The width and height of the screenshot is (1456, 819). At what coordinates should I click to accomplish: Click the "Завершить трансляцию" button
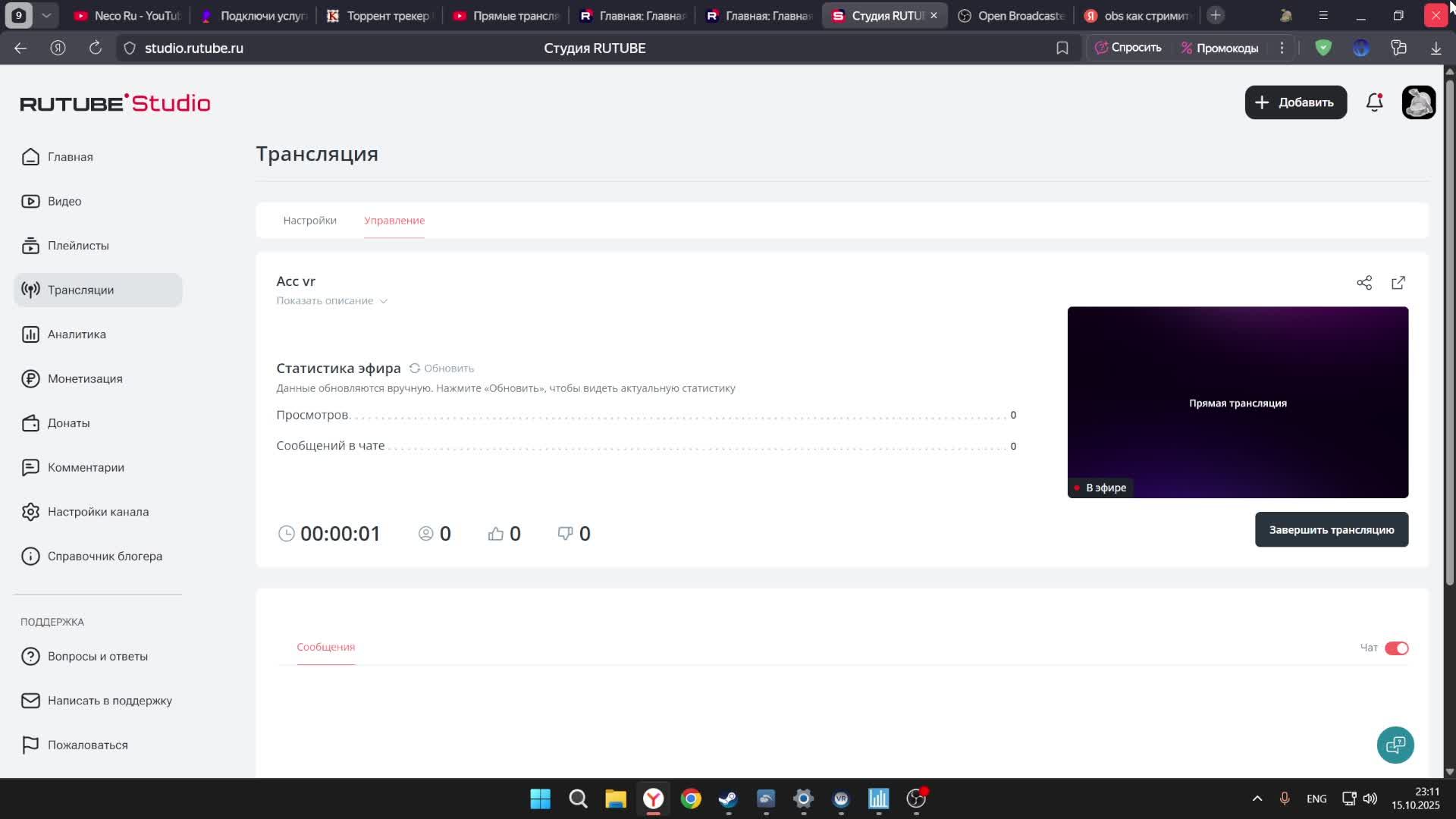1331,530
